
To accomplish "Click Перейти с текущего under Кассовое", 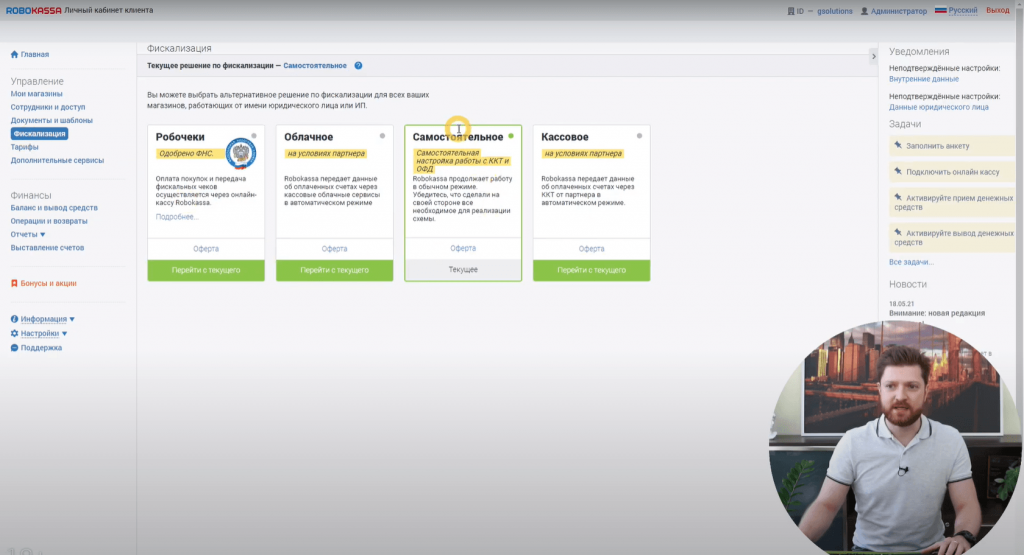I will pos(592,270).
